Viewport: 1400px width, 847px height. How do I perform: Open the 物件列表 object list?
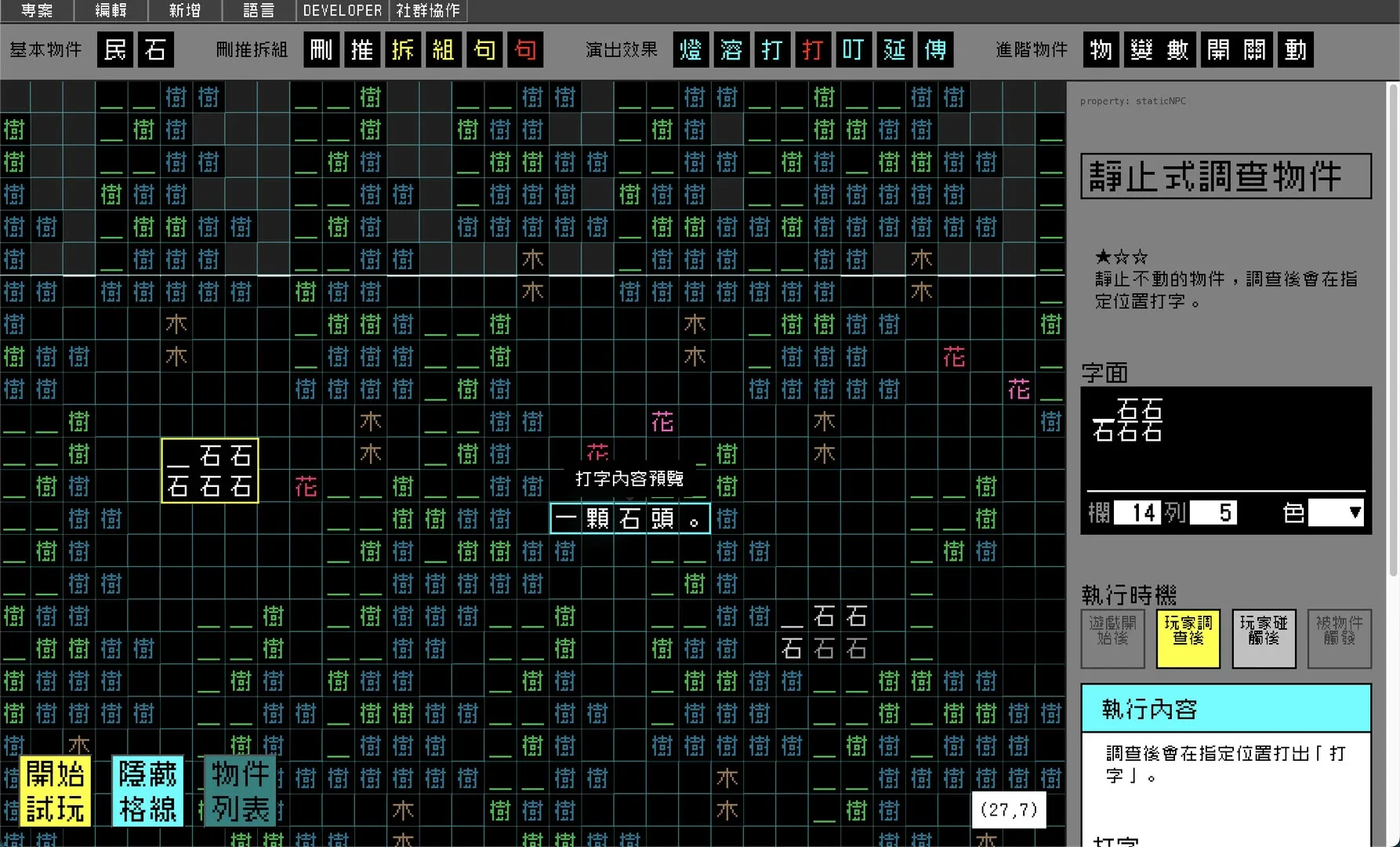(x=240, y=791)
